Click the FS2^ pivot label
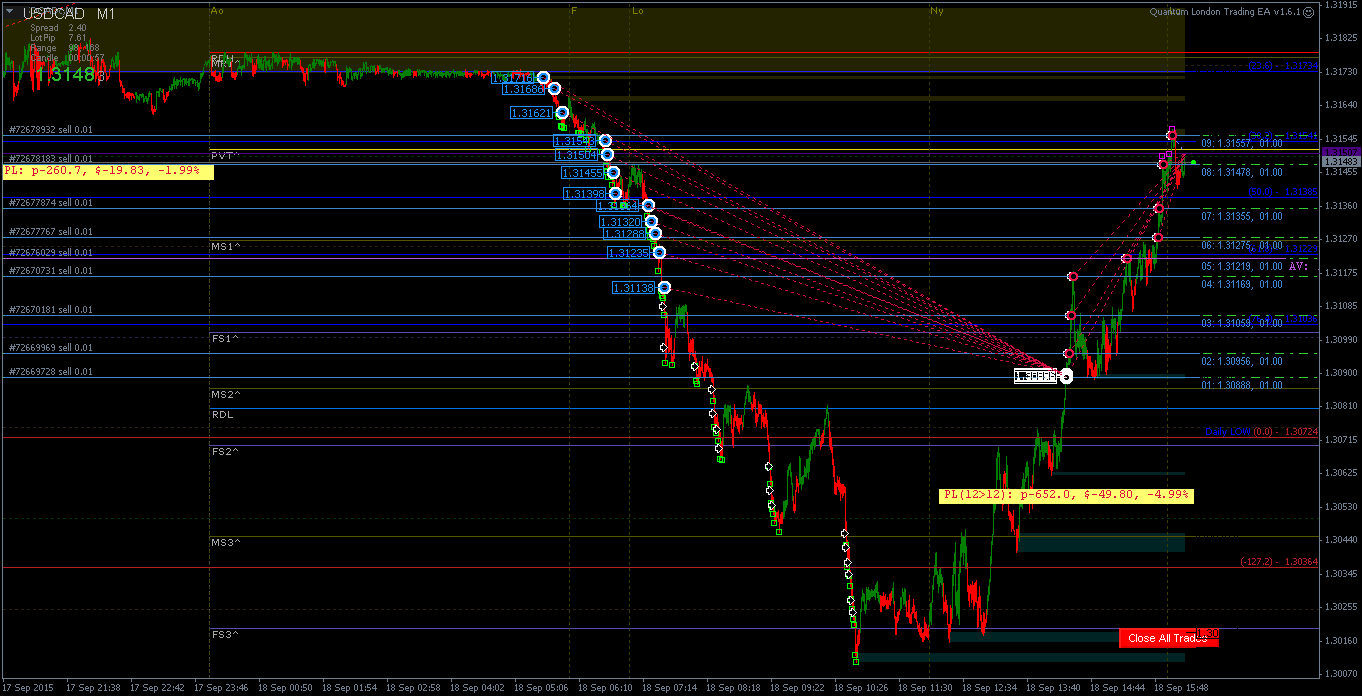The image size is (1362, 696). pos(226,451)
